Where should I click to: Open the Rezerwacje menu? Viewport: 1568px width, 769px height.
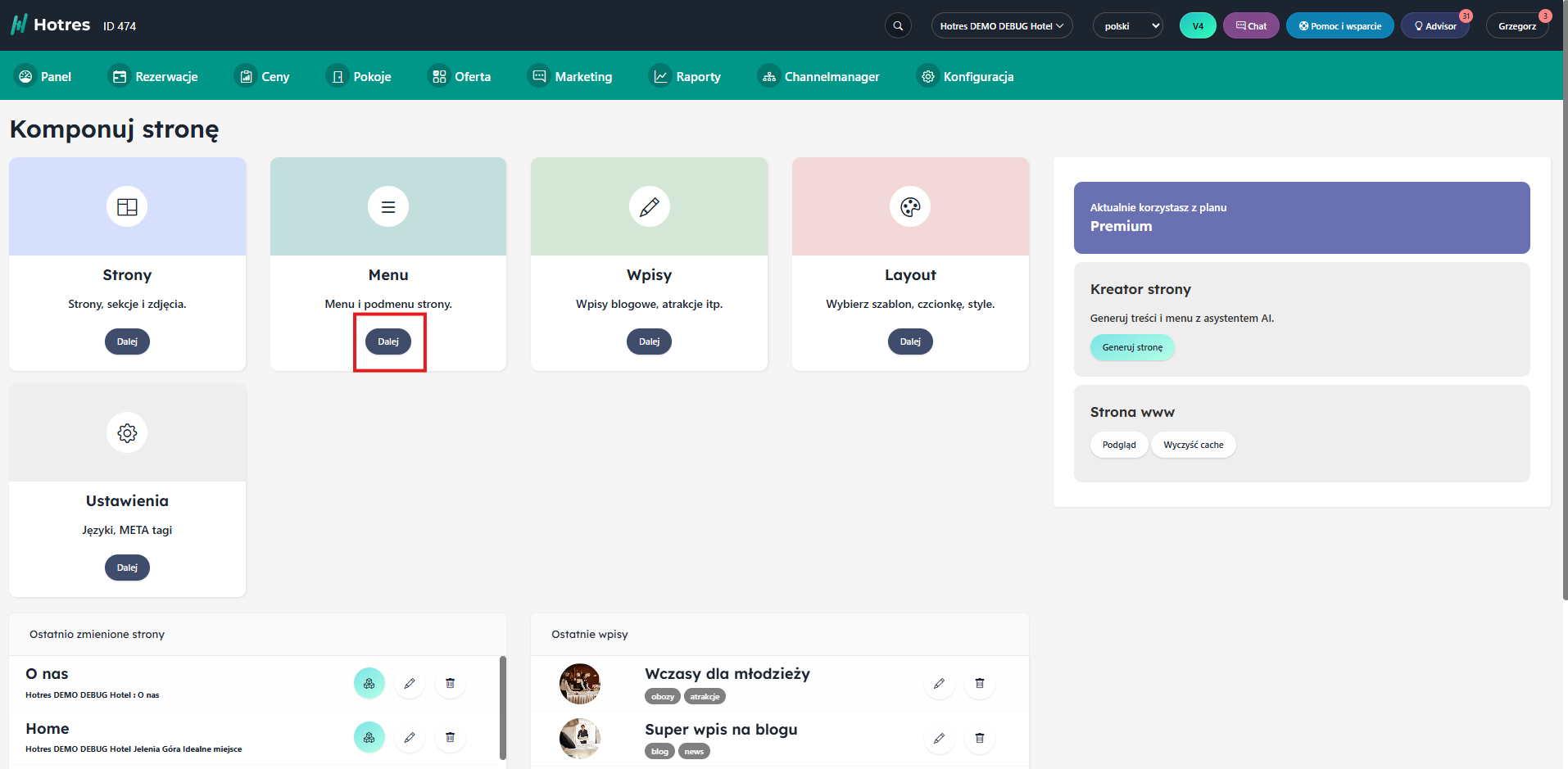[155, 76]
